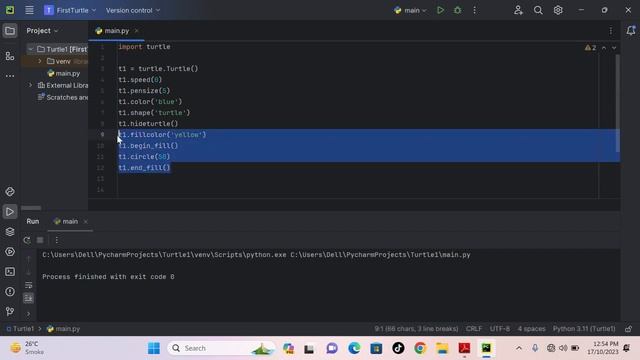Open the Terminal tool window icon
This screenshot has height=360, width=640.
pos(10,271)
